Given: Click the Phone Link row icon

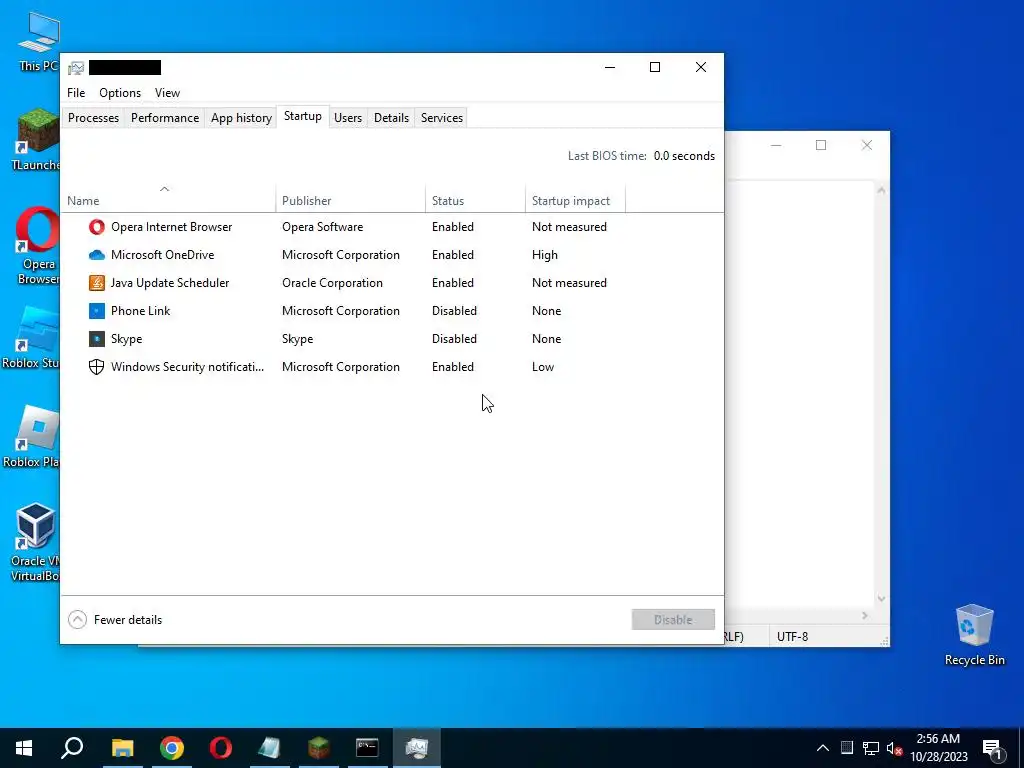Looking at the screenshot, I should (x=97, y=311).
